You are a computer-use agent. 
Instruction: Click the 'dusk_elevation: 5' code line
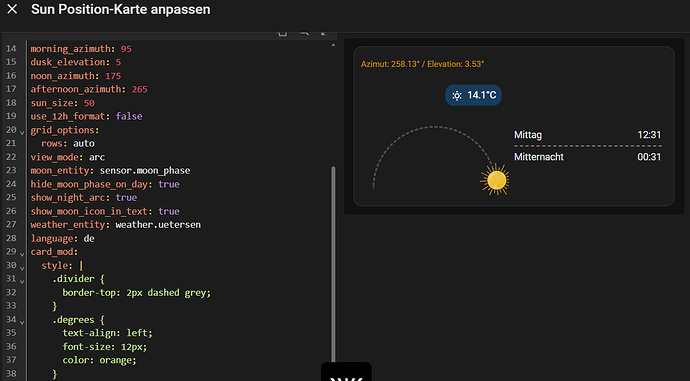pos(75,62)
